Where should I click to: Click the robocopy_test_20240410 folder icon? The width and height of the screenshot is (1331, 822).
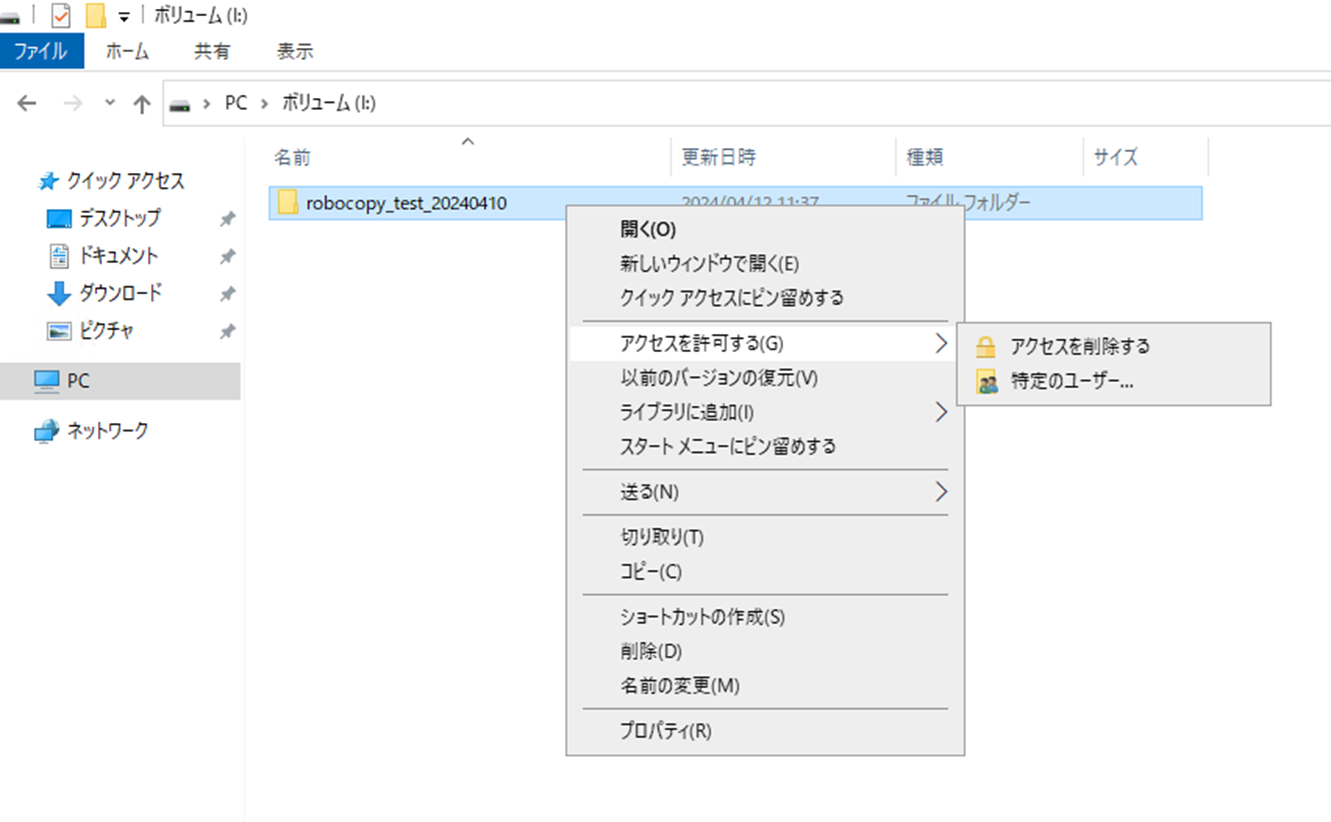click(x=288, y=203)
